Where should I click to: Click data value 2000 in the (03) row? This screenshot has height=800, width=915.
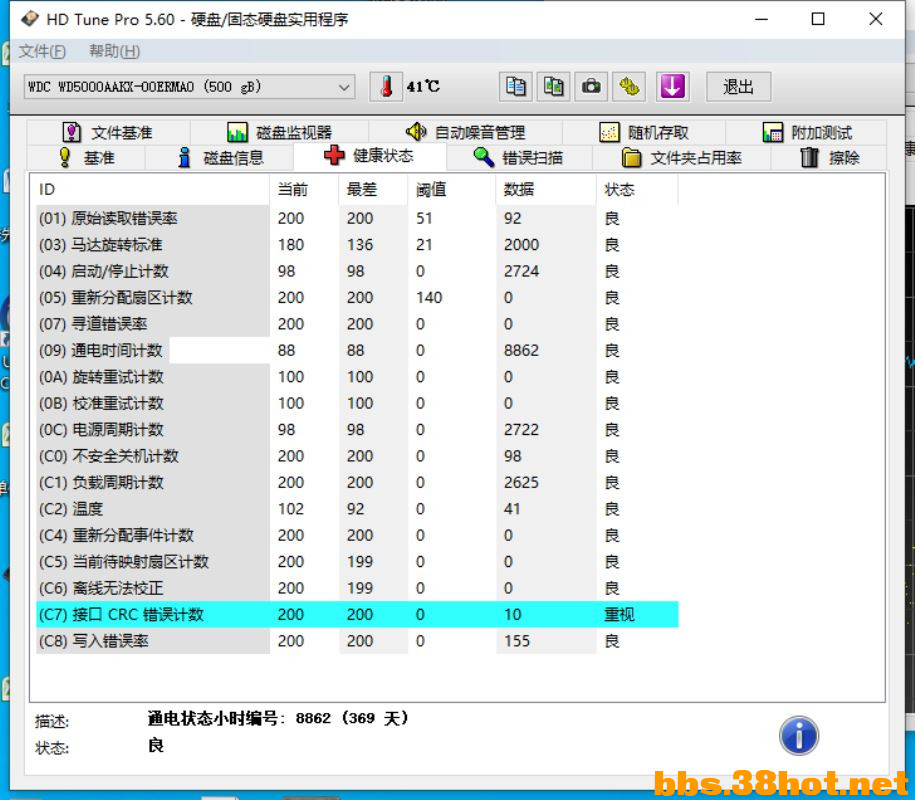point(521,244)
